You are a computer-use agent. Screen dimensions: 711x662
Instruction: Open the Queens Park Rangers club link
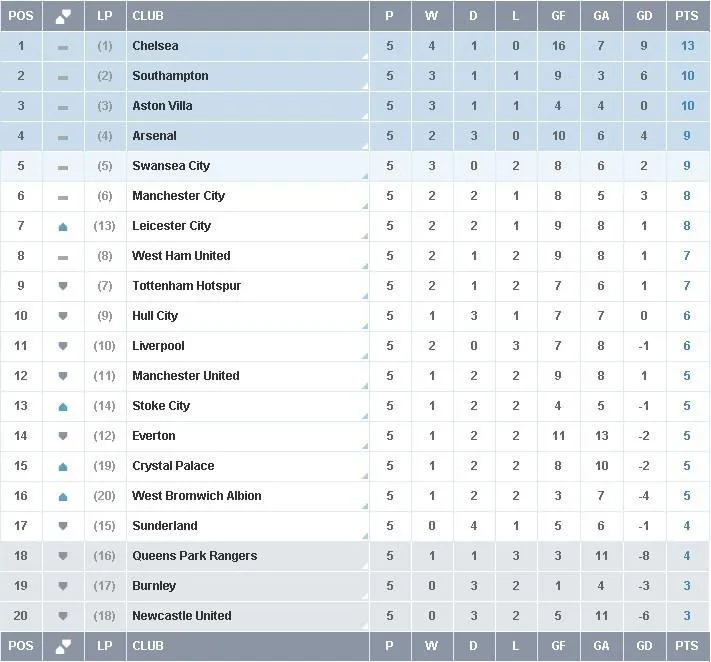point(195,555)
